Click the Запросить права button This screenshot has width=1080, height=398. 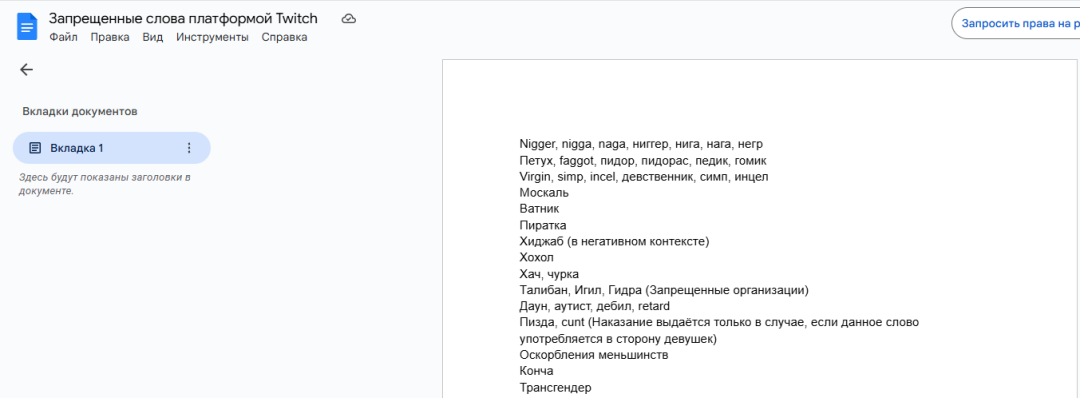pyautogui.click(x=1016, y=23)
